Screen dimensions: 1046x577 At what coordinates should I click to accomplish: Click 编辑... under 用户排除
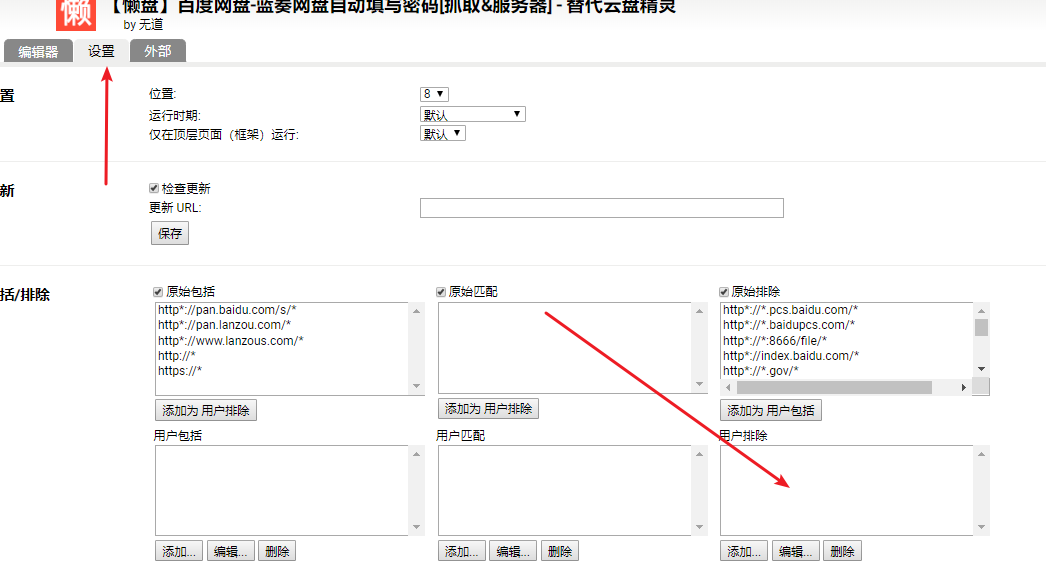click(795, 551)
